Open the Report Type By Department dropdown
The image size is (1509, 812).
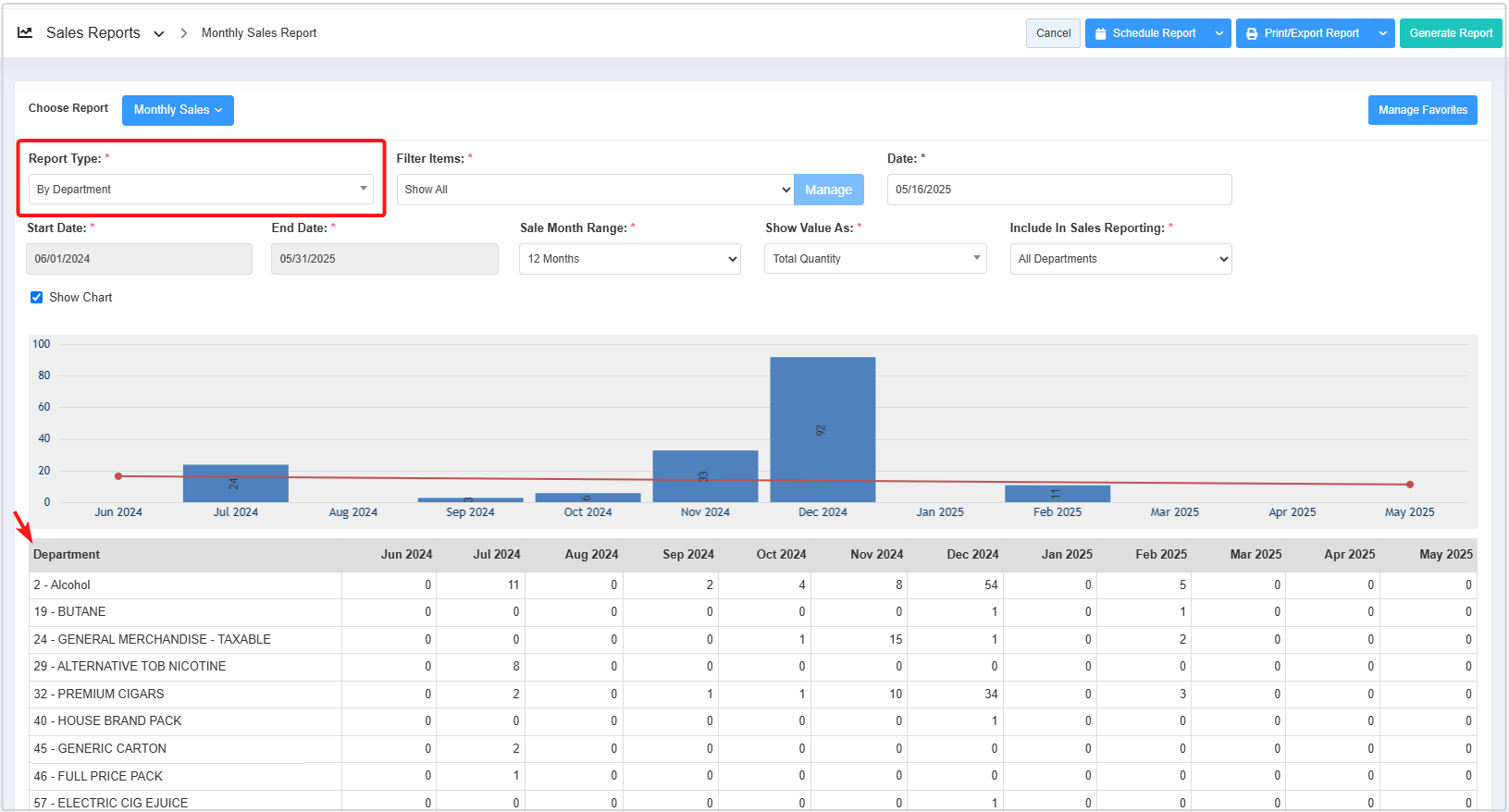[x=201, y=190]
